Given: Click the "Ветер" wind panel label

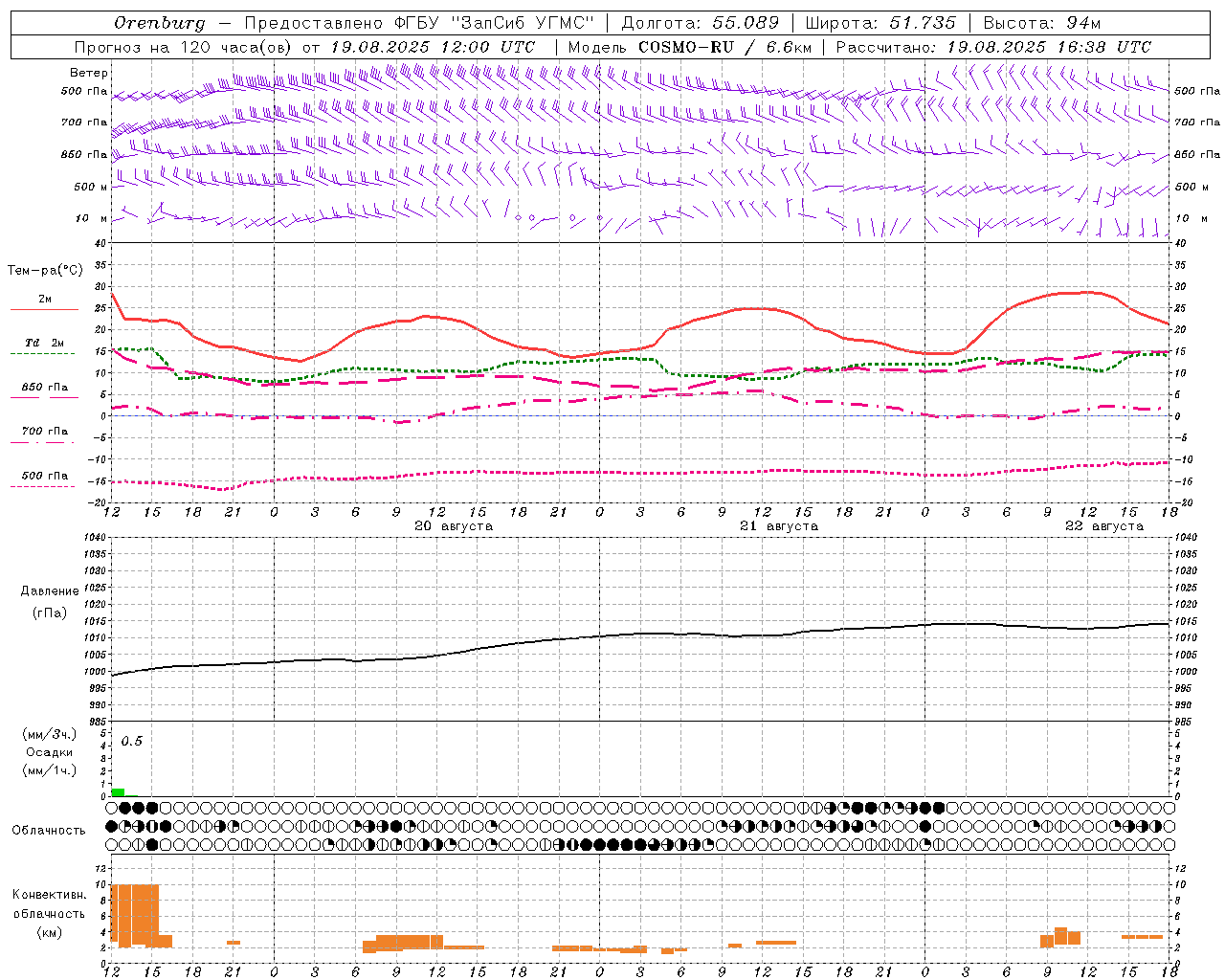Looking at the screenshot, I should click(x=89, y=73).
